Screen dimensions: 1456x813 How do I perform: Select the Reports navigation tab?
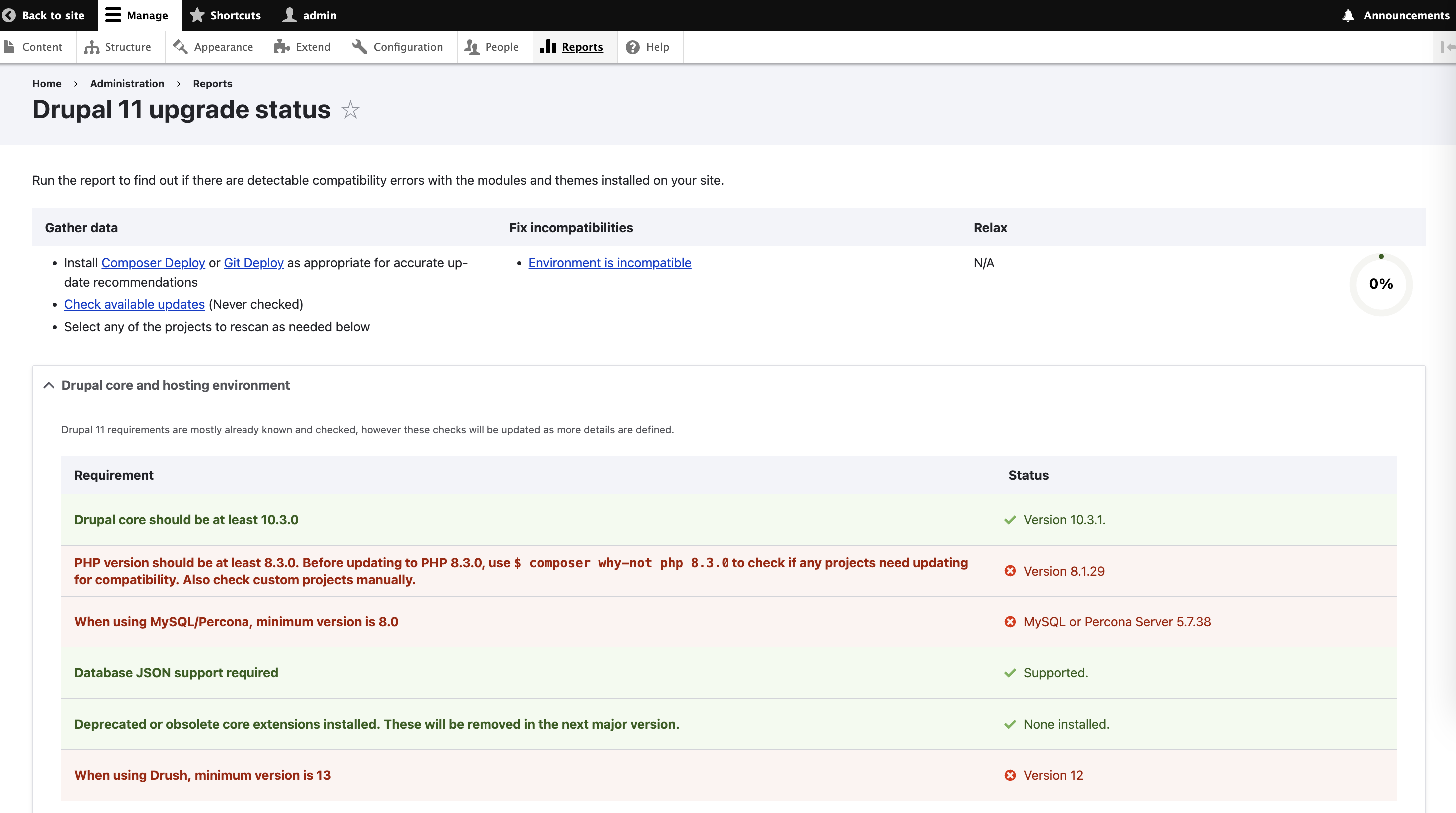click(582, 46)
